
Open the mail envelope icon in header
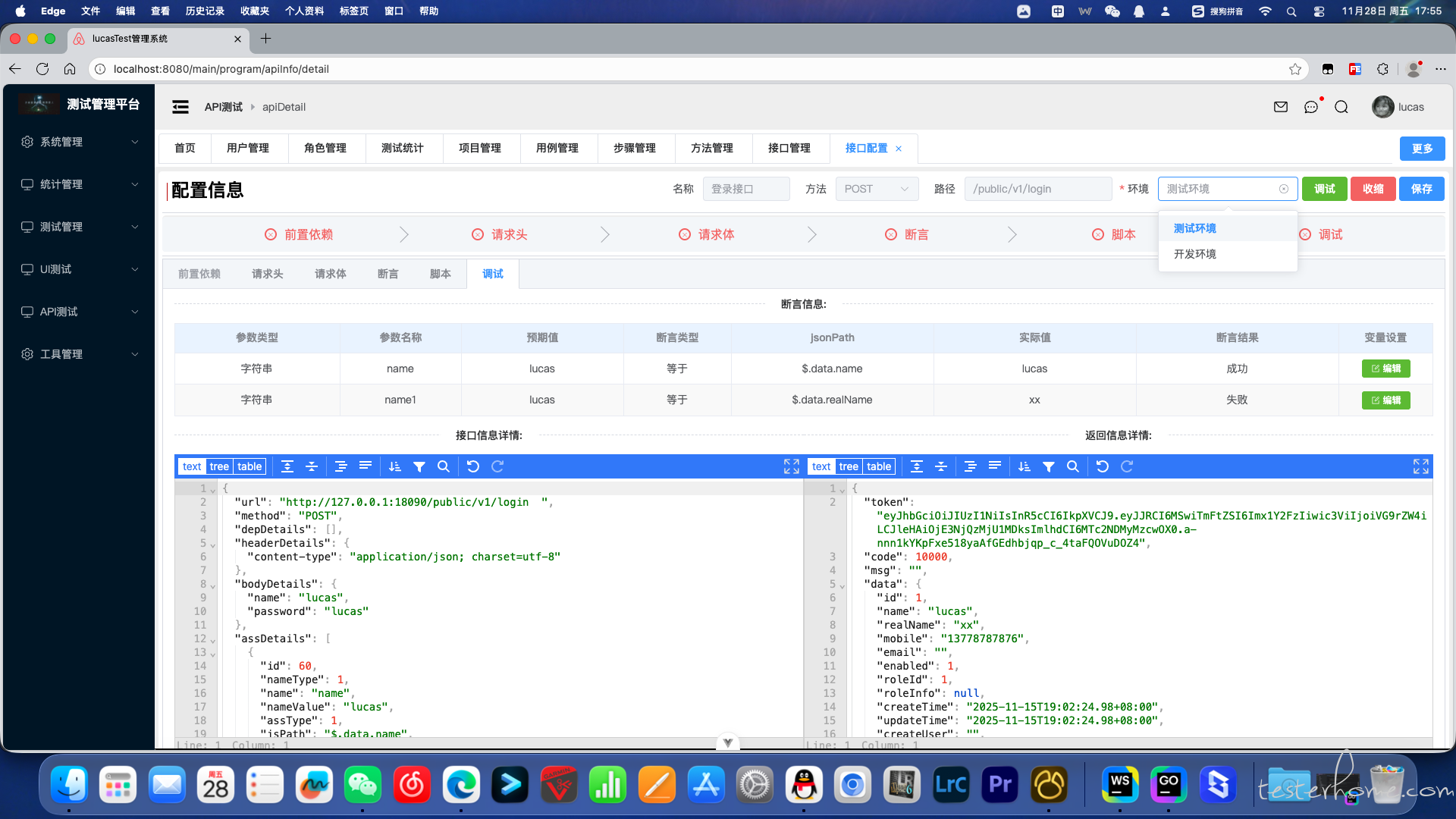click(1281, 107)
